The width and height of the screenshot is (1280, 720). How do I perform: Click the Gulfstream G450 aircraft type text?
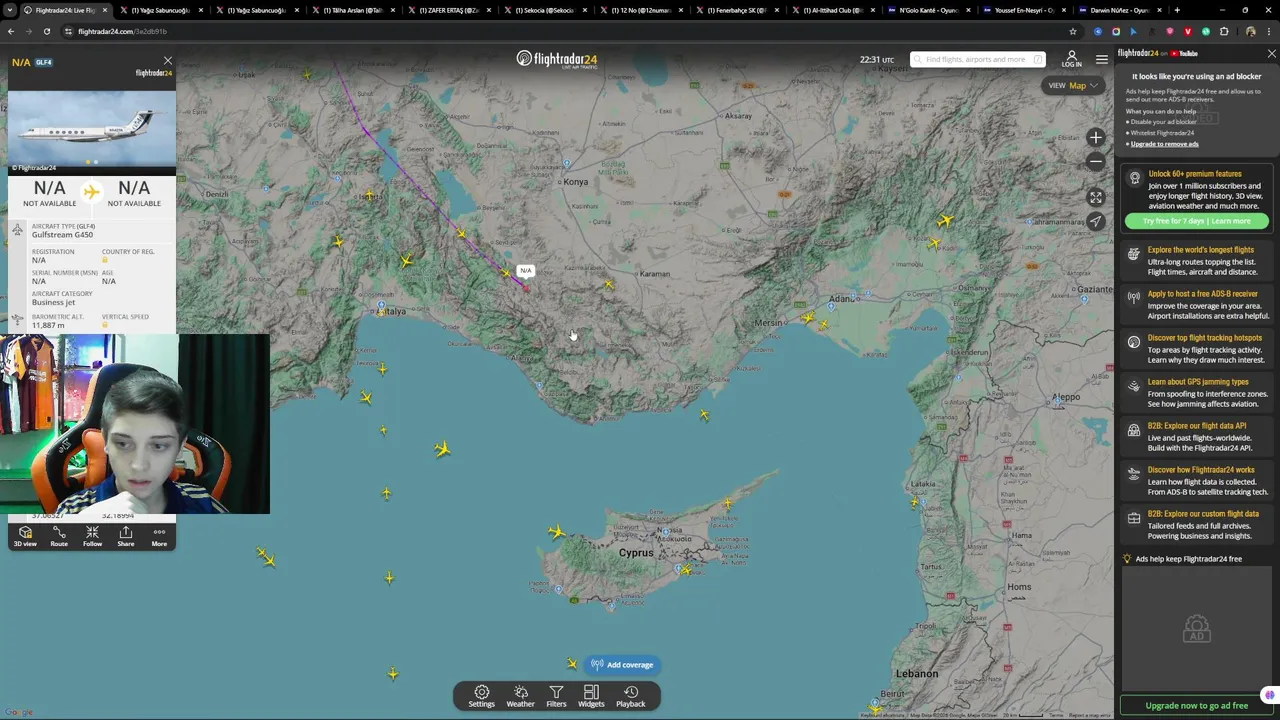click(62, 235)
